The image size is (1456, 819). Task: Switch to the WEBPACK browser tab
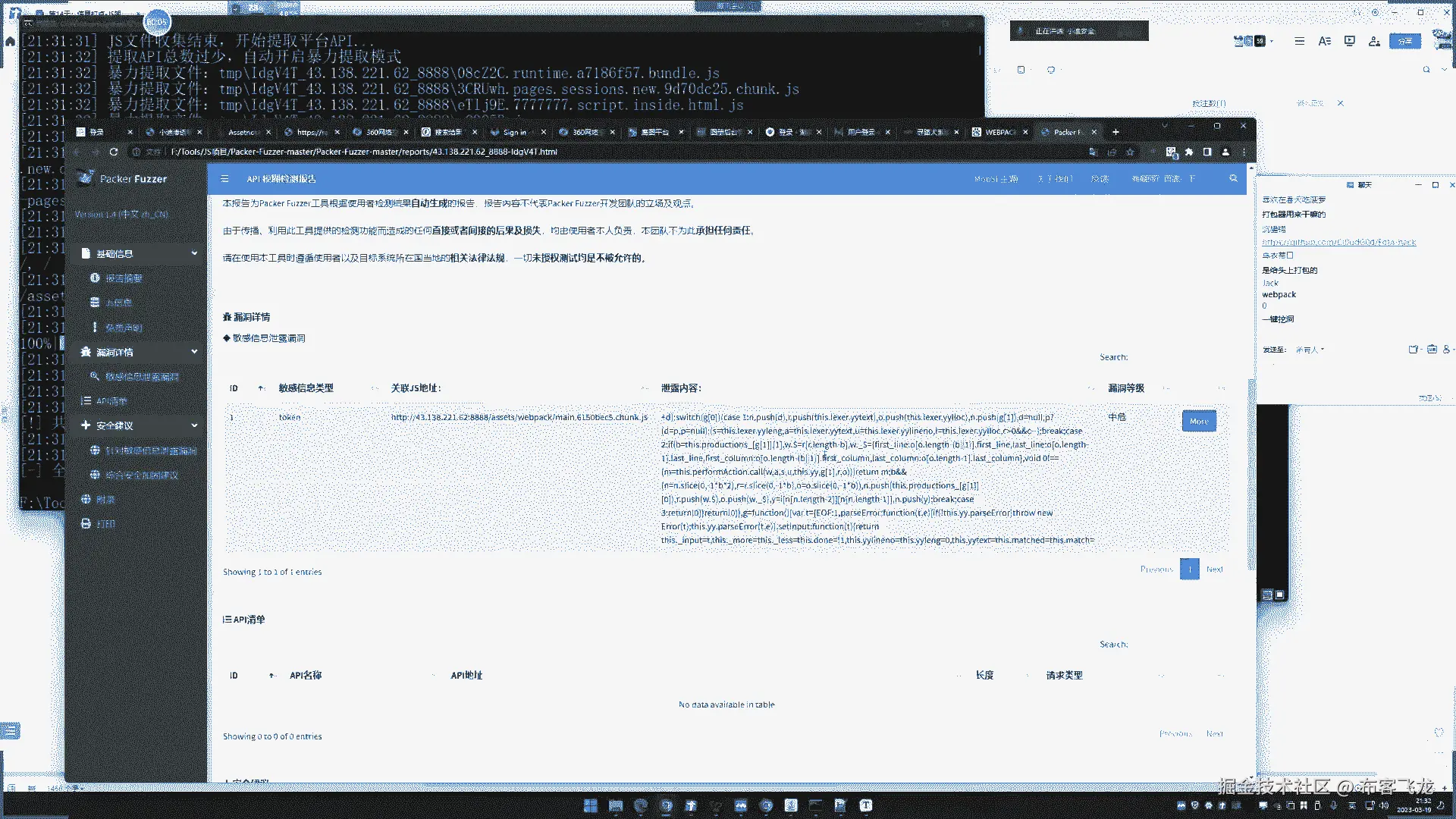(999, 132)
